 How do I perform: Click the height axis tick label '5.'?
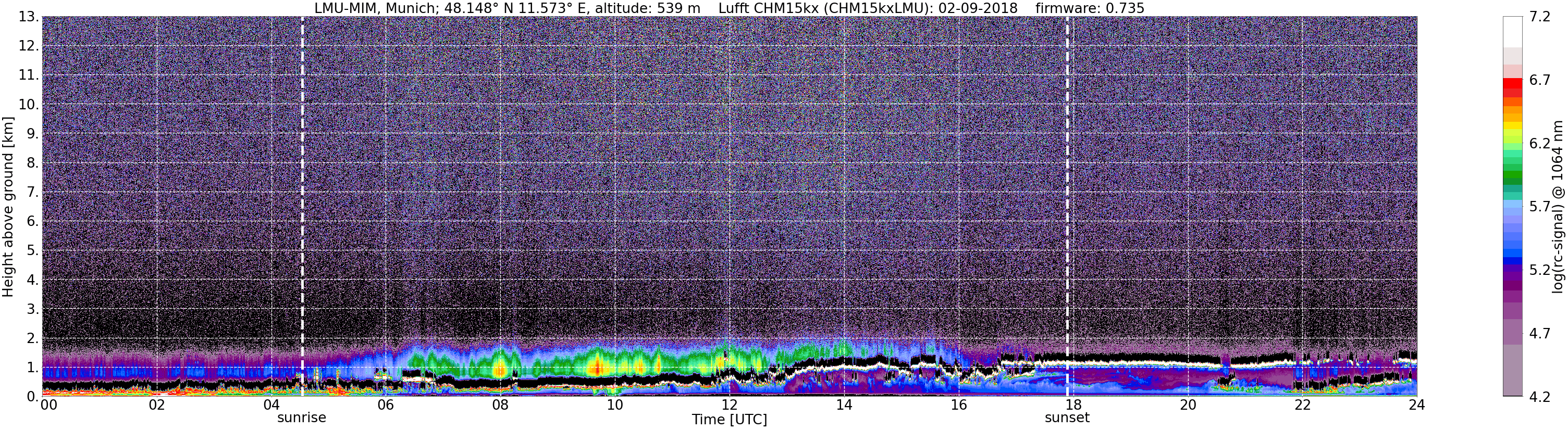coord(32,250)
